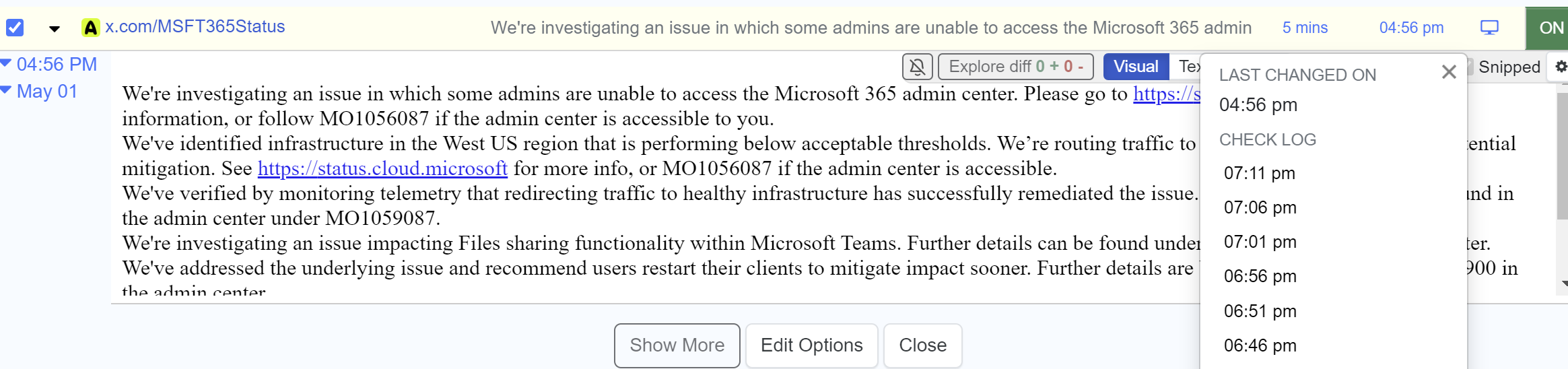Open the dropdown arrow beside checkbox
This screenshot has height=369, width=1568.
click(x=55, y=28)
